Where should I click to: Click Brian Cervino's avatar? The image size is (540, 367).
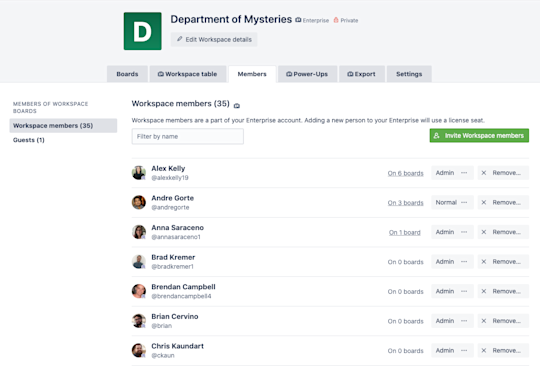tap(139, 321)
